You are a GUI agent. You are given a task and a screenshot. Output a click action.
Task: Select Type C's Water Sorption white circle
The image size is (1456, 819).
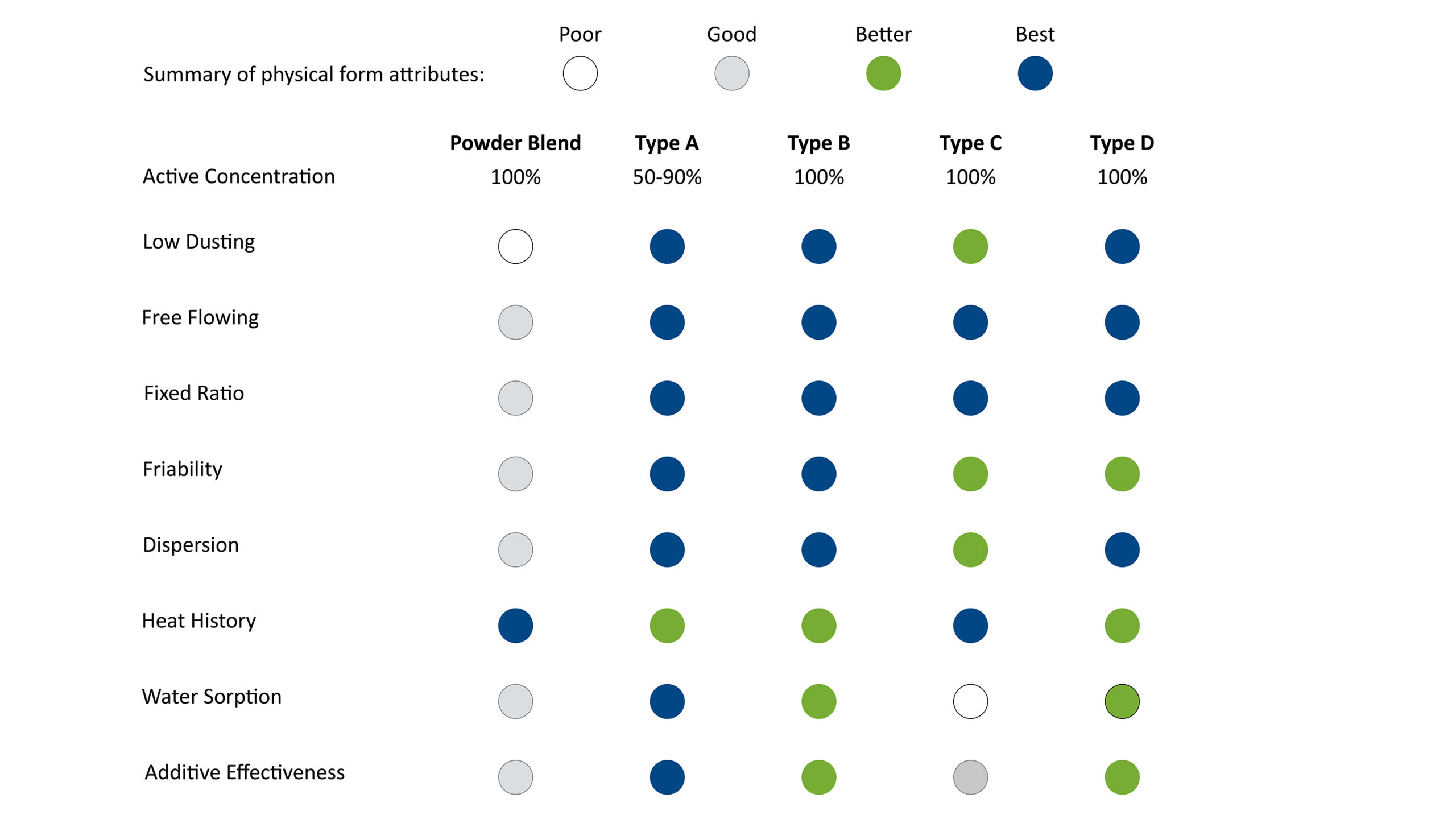click(x=970, y=701)
